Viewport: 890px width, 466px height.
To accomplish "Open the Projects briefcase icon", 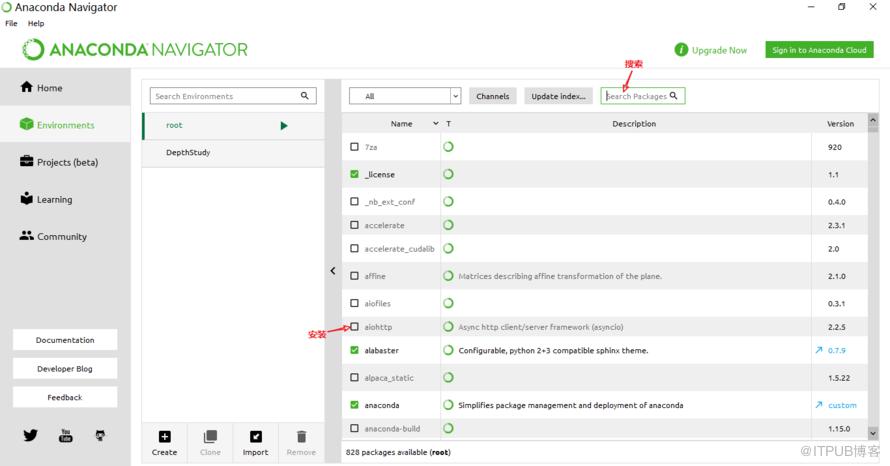I will click(27, 161).
